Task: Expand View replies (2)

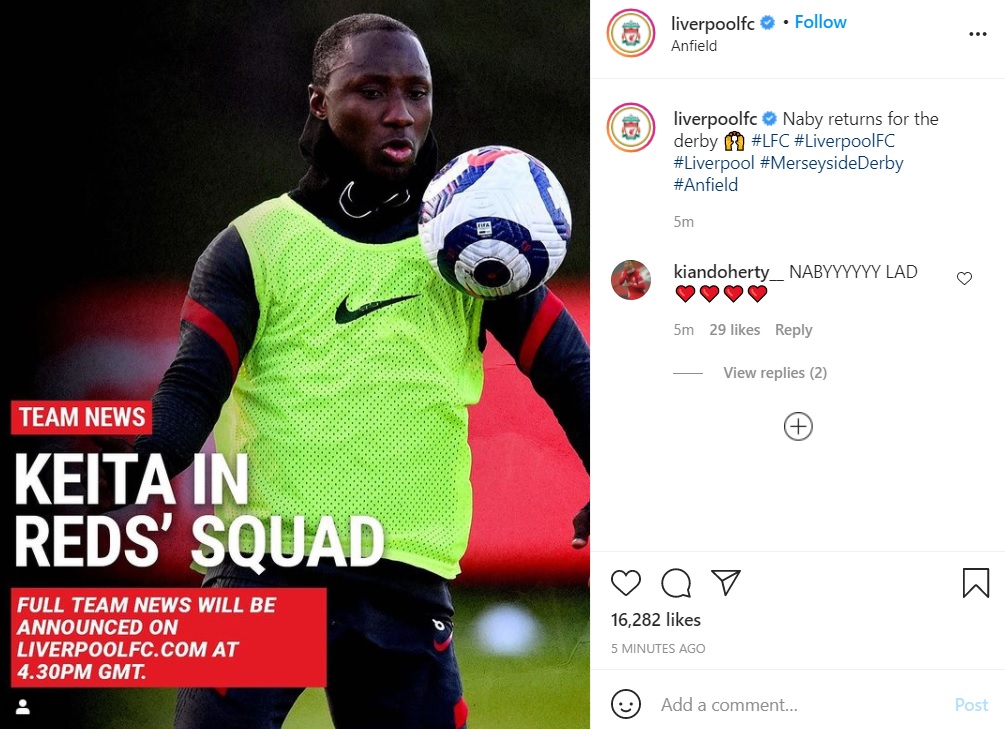Action: click(775, 373)
